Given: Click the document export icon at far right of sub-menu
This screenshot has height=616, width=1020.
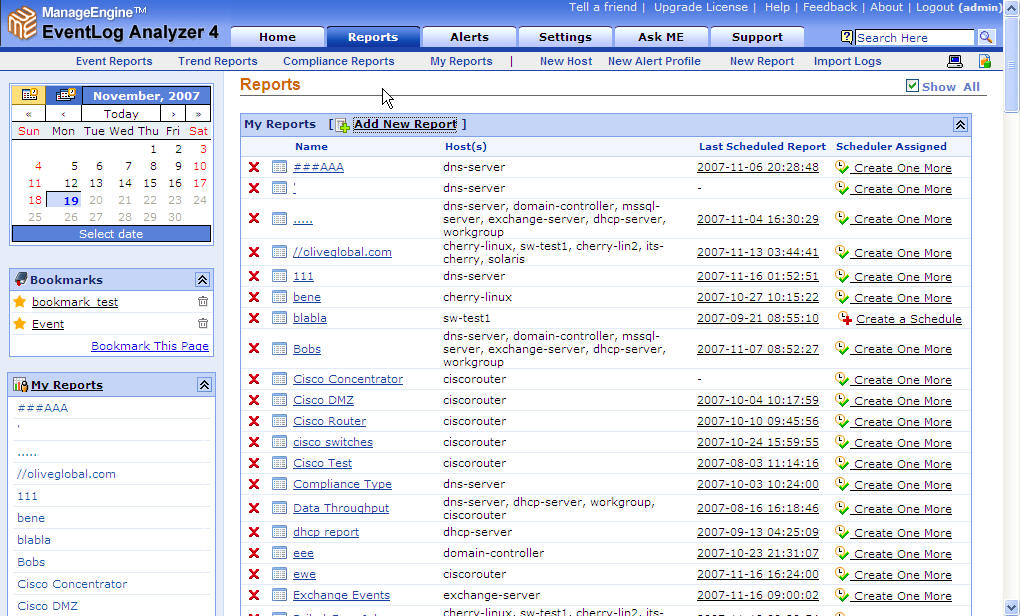Looking at the screenshot, I should (x=985, y=61).
